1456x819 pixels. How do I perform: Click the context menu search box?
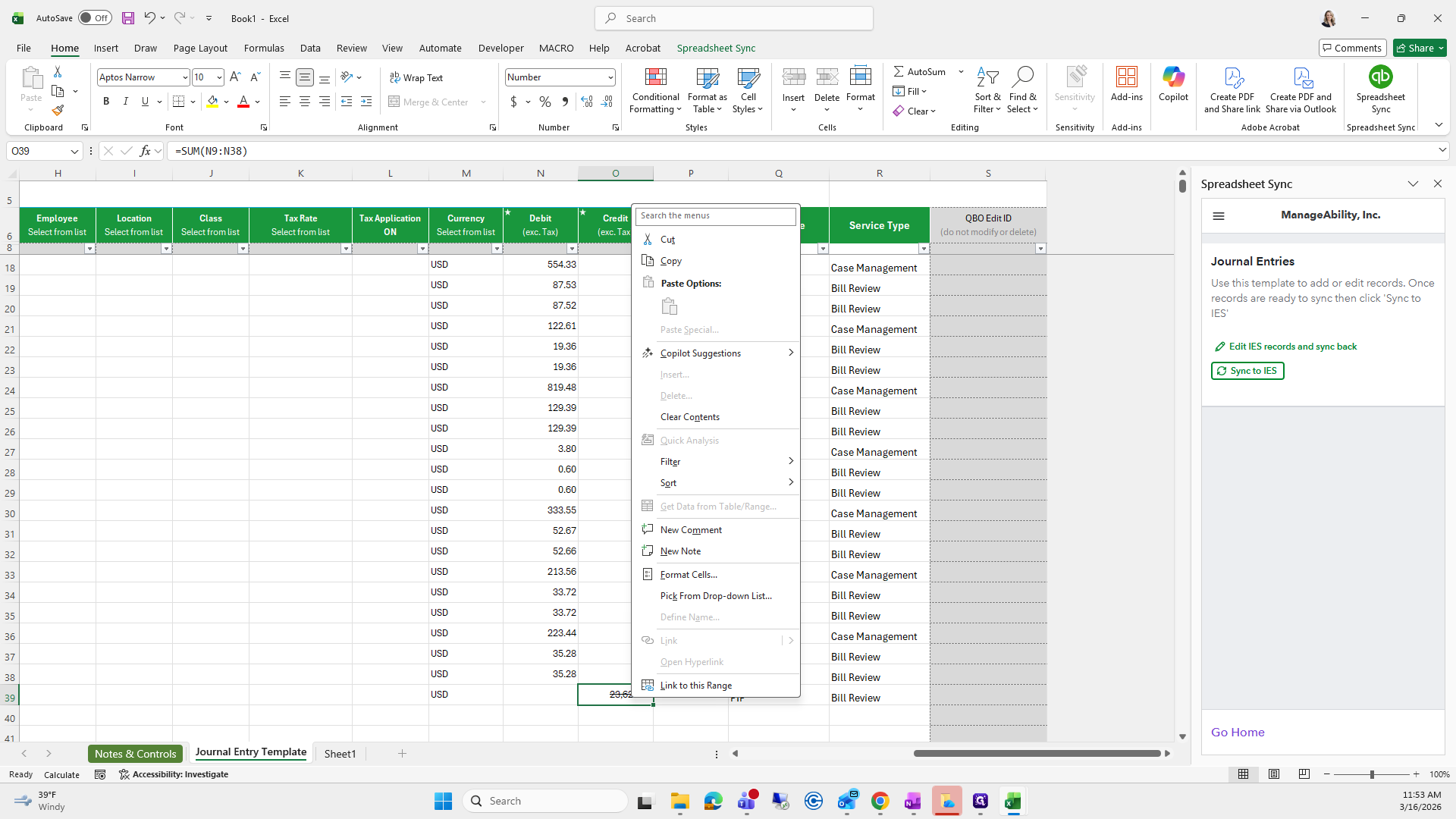tap(715, 216)
